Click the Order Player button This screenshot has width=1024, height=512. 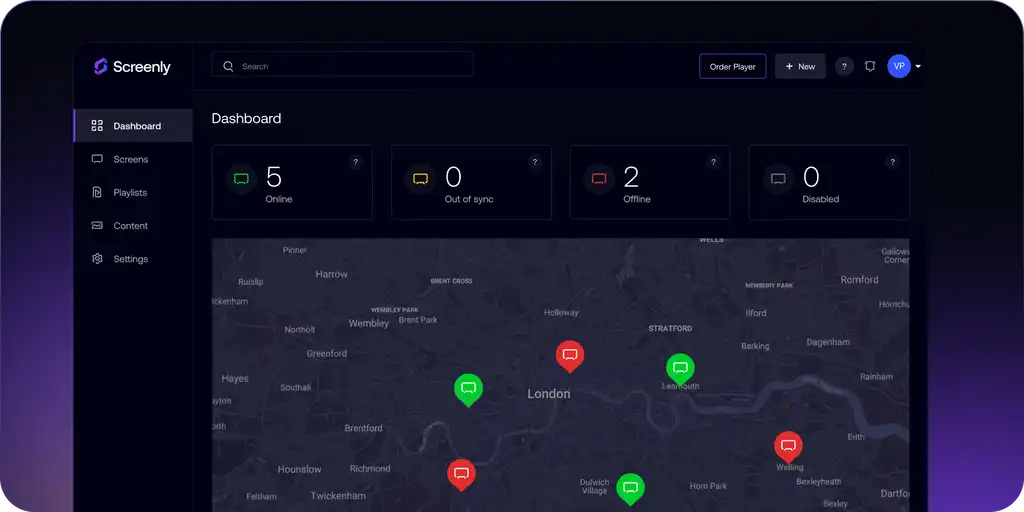click(x=732, y=66)
